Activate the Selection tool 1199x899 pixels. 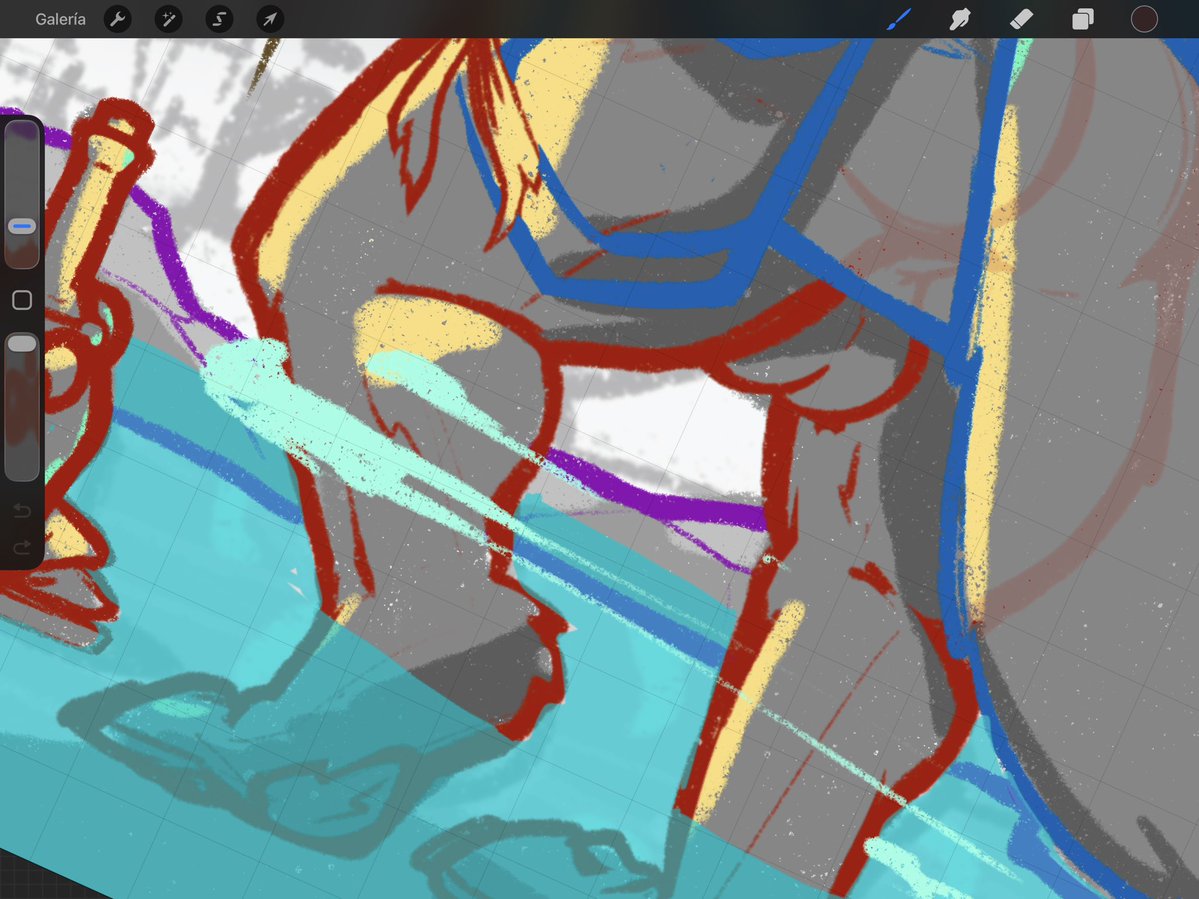[x=219, y=19]
